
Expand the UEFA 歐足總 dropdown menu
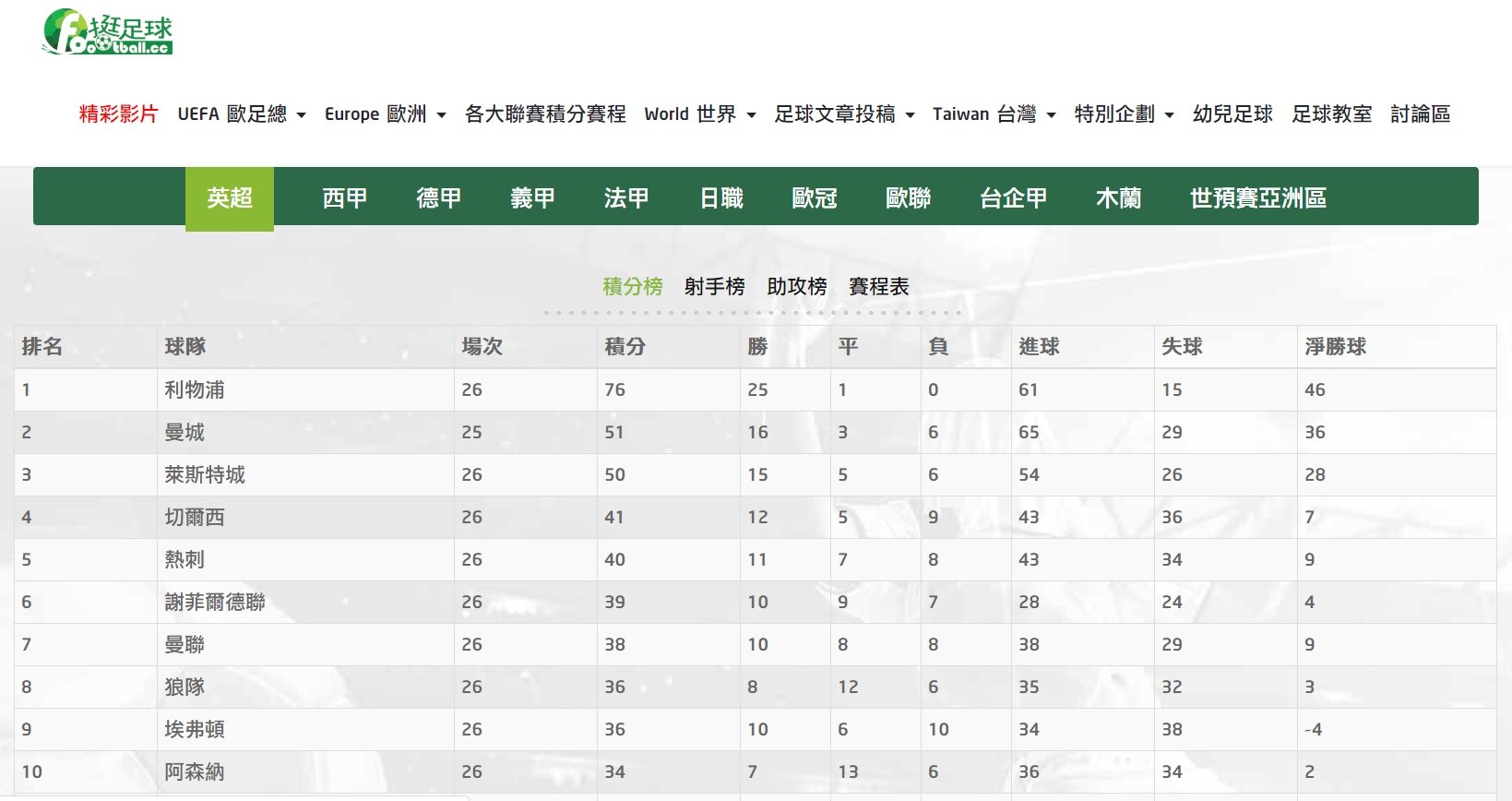pos(242,114)
